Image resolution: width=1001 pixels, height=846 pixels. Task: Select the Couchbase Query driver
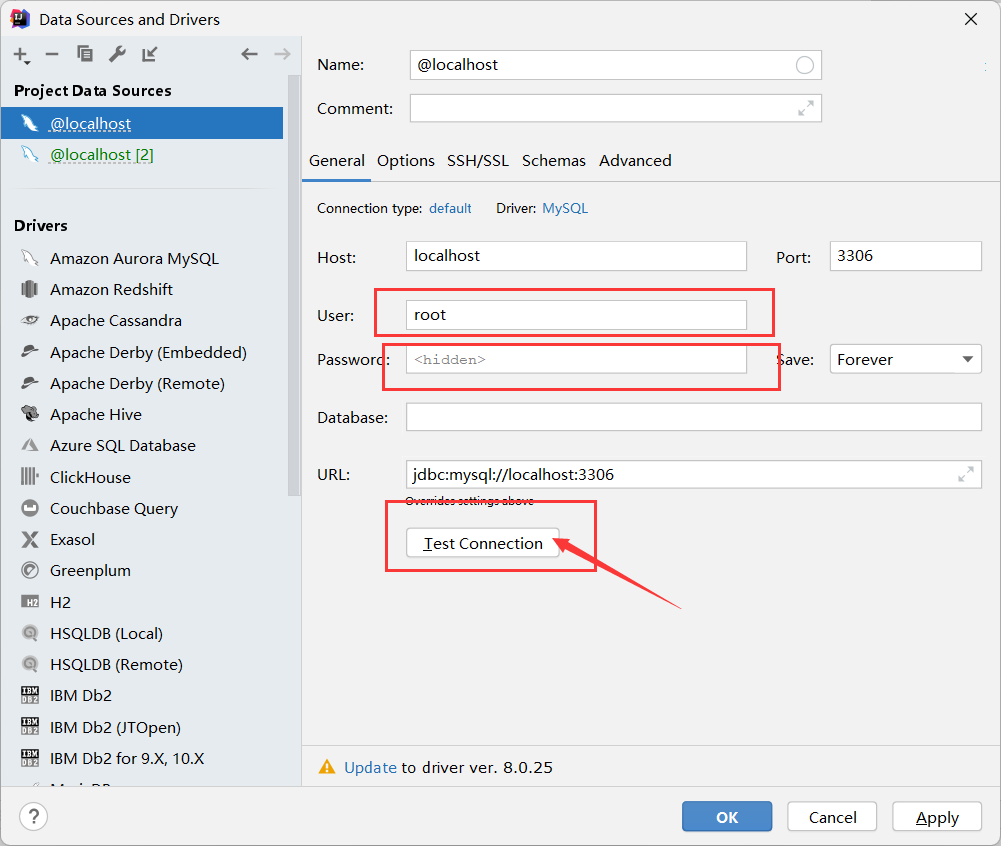(x=114, y=509)
